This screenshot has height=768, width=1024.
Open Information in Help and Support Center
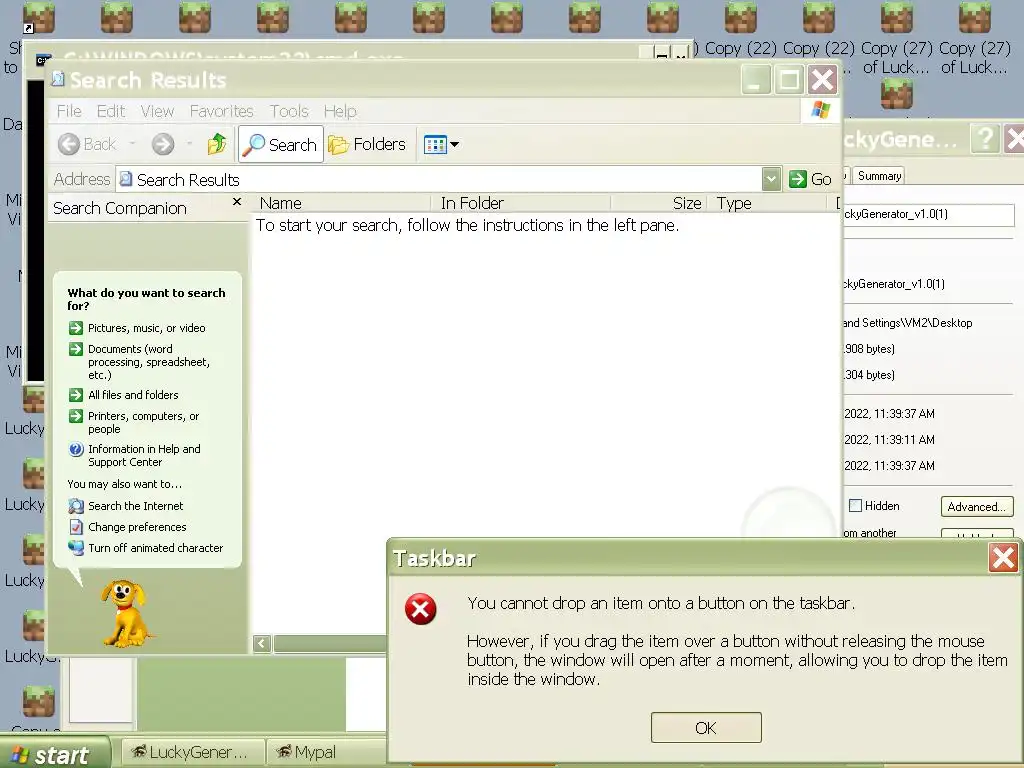pos(144,455)
